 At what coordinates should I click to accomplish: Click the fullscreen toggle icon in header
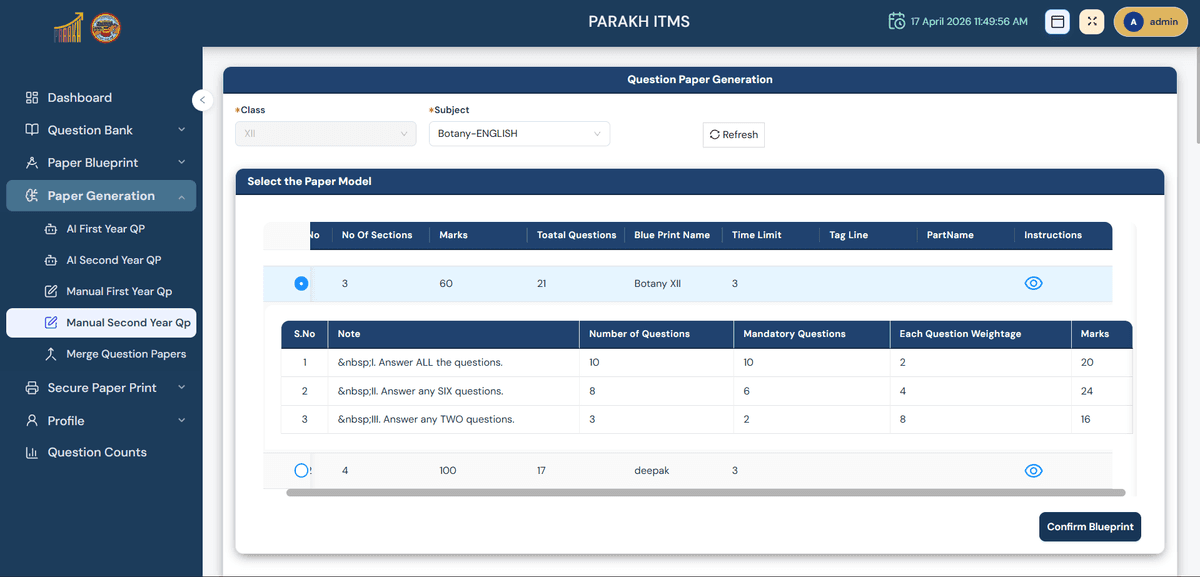(1091, 22)
